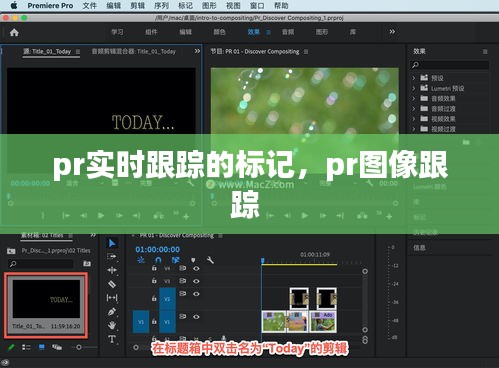Select the Slip tool
The width and height of the screenshot is (499, 368).
coord(112,298)
